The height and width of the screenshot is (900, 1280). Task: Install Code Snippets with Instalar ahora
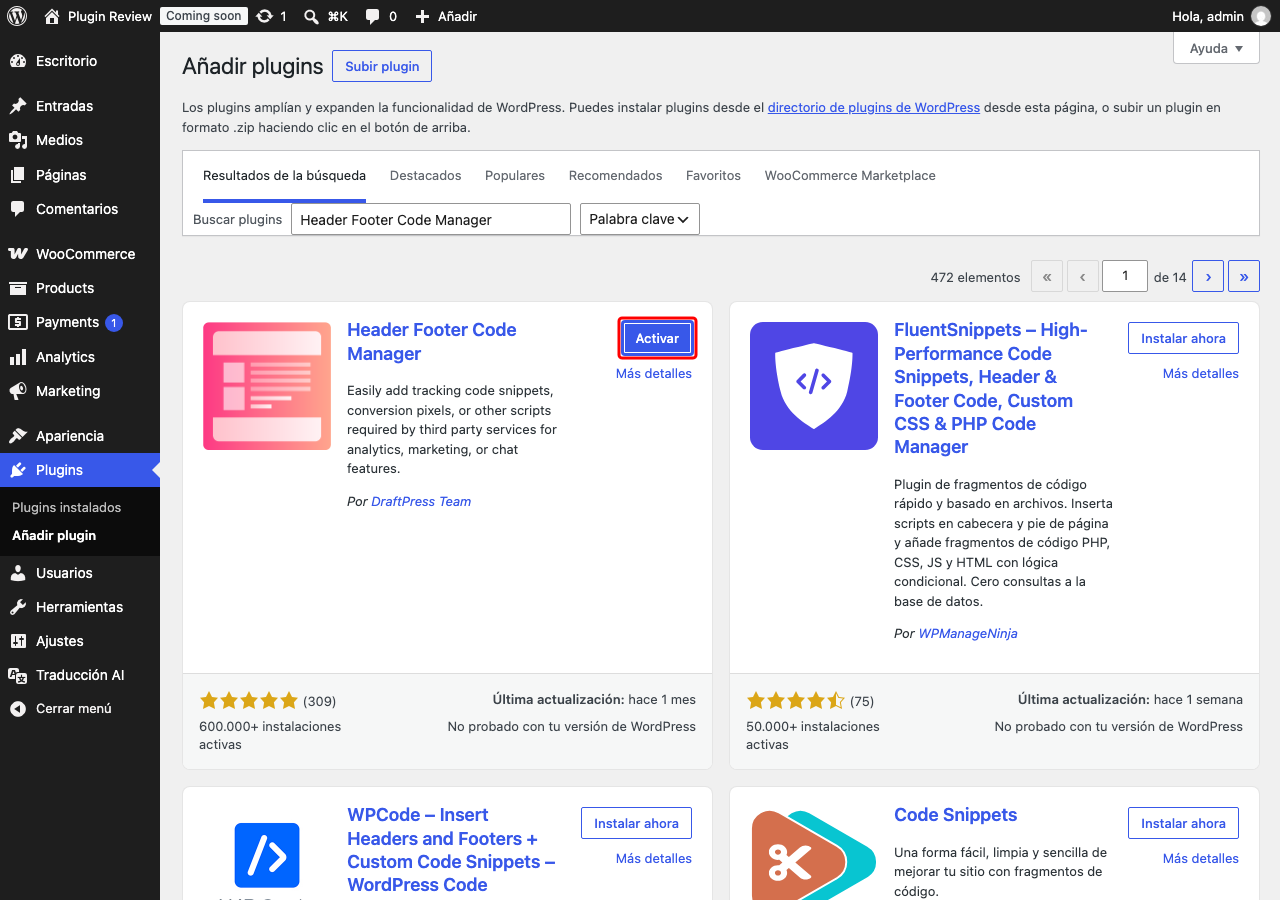click(x=1183, y=823)
